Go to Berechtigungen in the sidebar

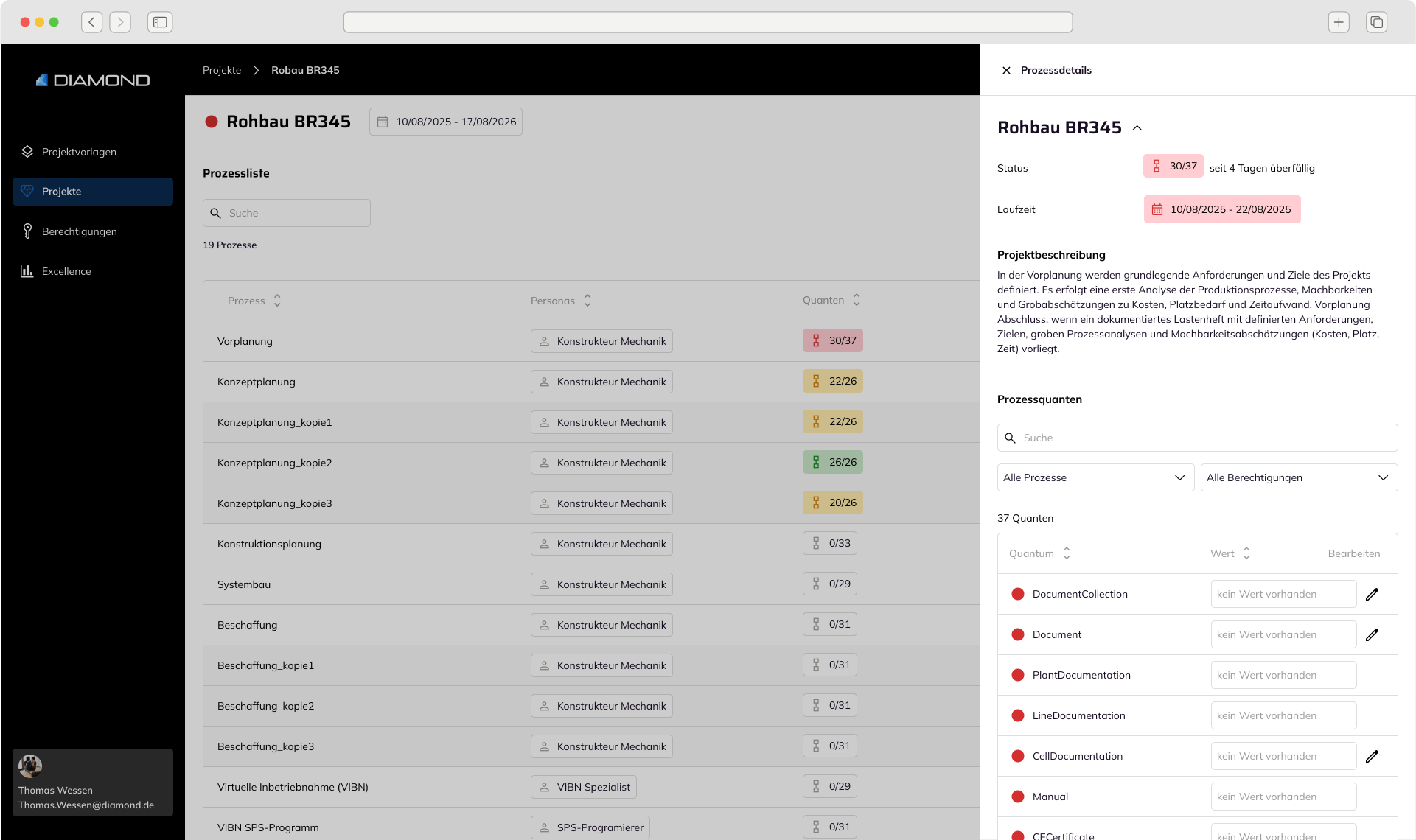point(79,231)
